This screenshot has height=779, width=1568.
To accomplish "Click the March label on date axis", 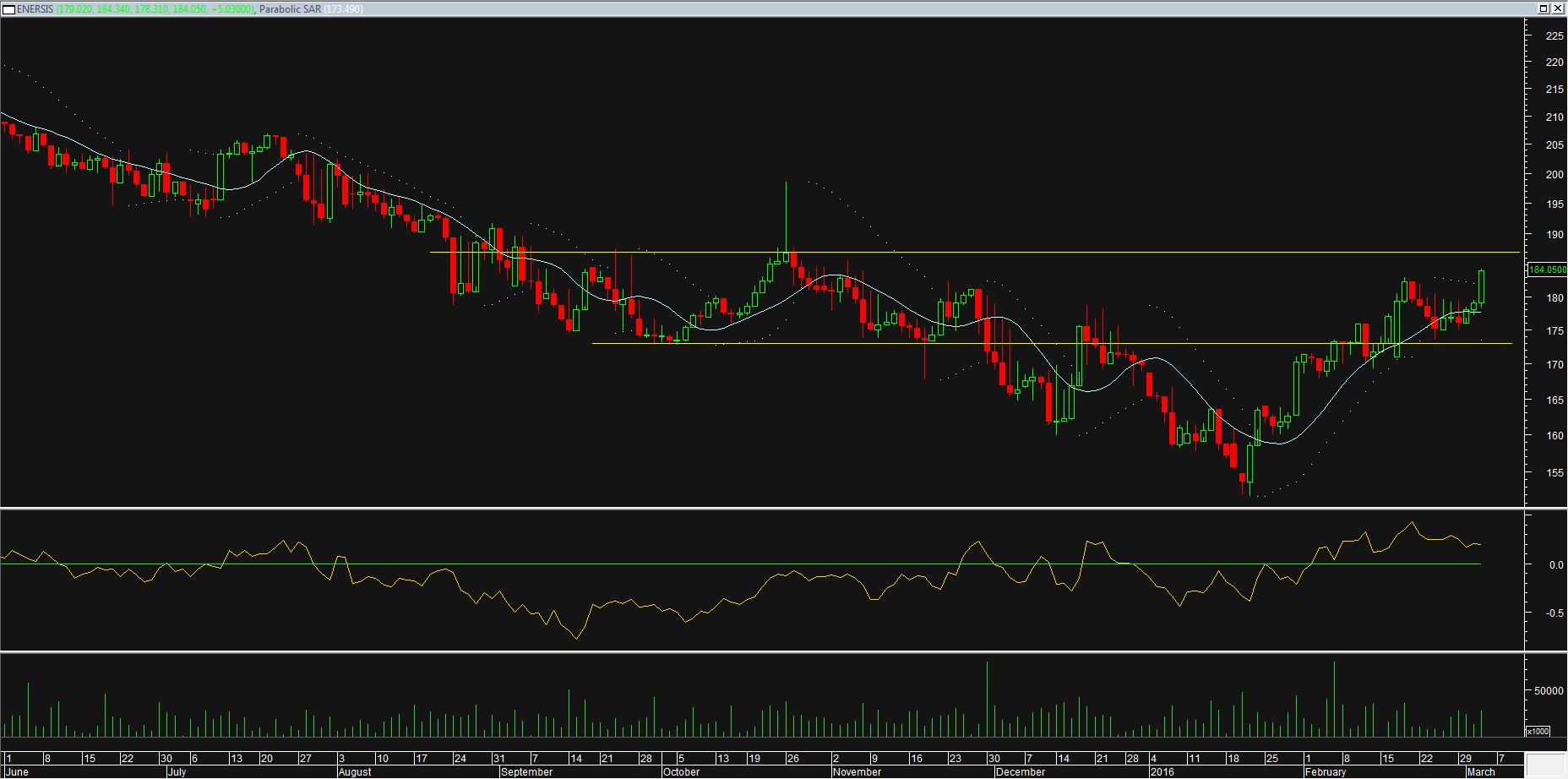I will pyautogui.click(x=1481, y=772).
